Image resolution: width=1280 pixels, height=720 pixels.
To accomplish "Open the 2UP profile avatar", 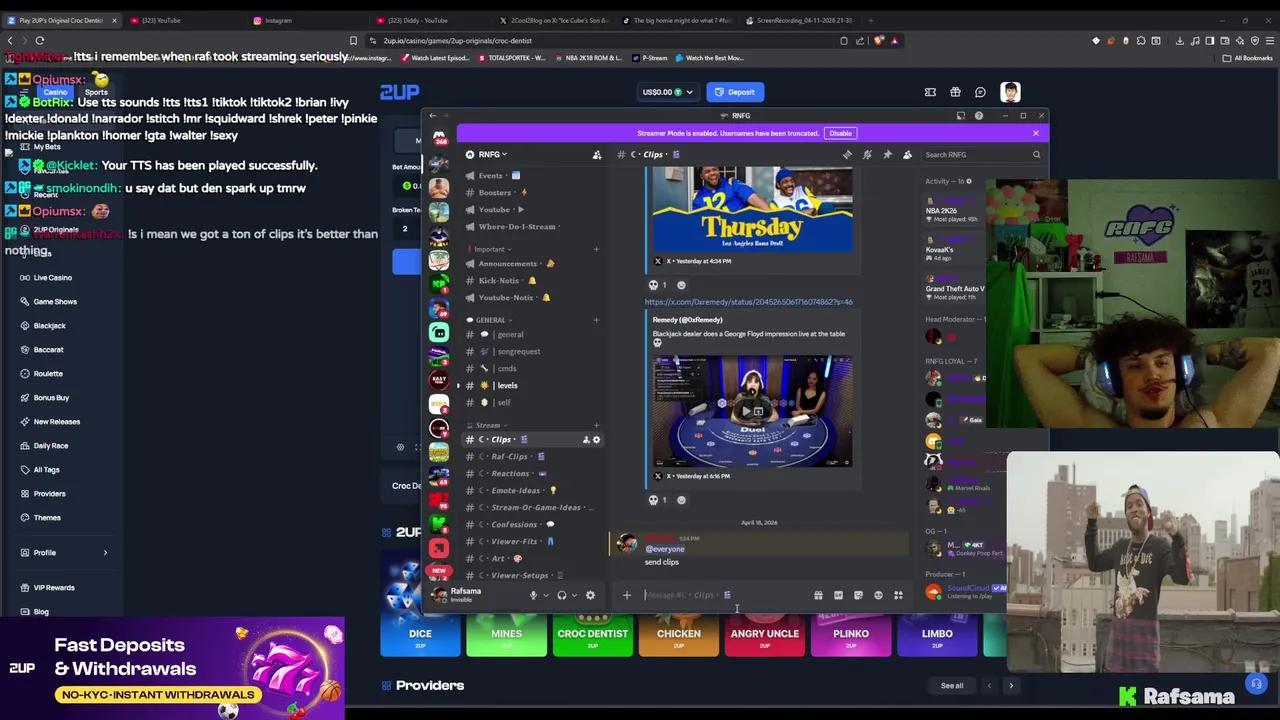I will (1010, 92).
